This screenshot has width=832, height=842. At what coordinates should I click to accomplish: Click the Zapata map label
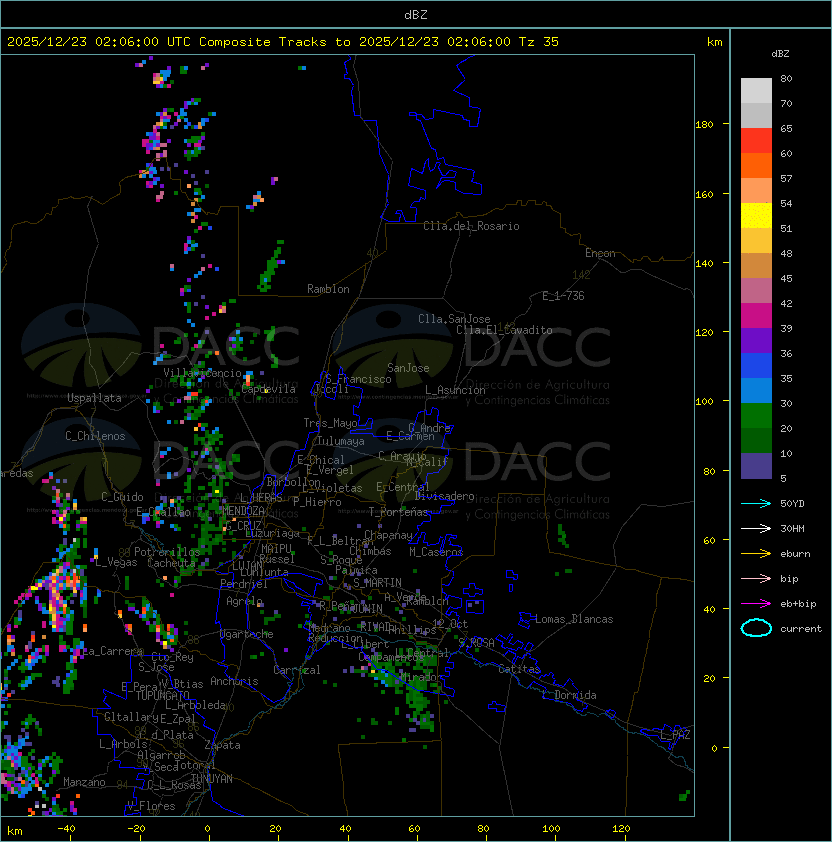coord(222,745)
